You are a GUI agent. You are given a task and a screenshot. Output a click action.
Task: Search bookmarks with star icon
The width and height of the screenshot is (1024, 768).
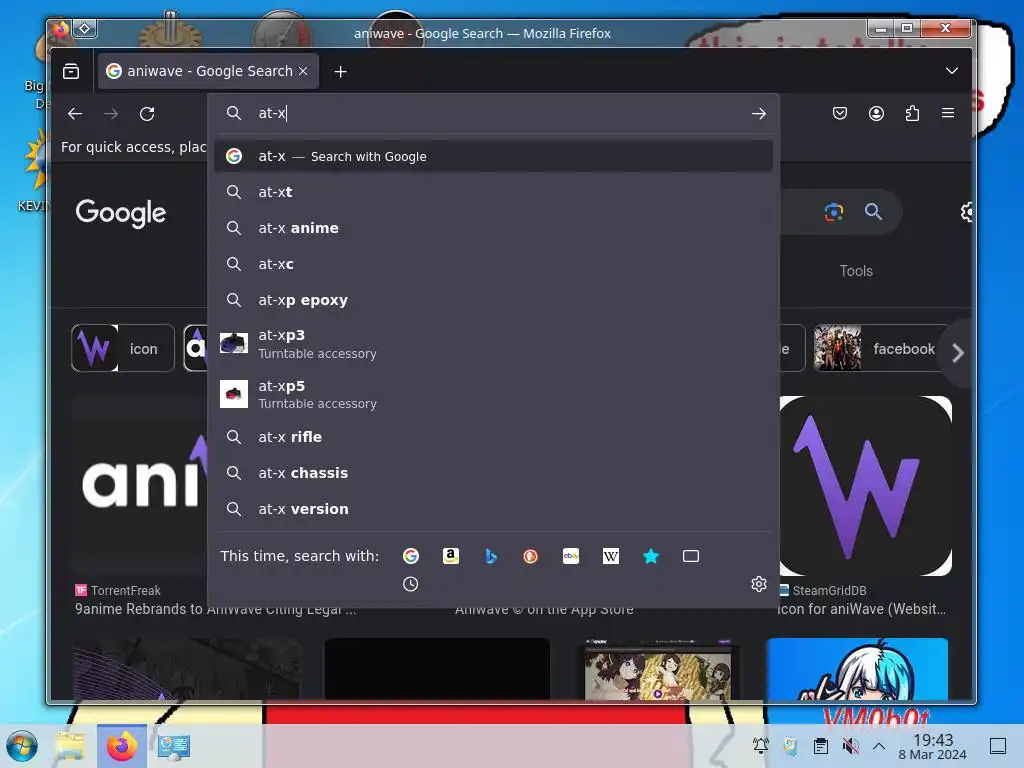coord(650,556)
